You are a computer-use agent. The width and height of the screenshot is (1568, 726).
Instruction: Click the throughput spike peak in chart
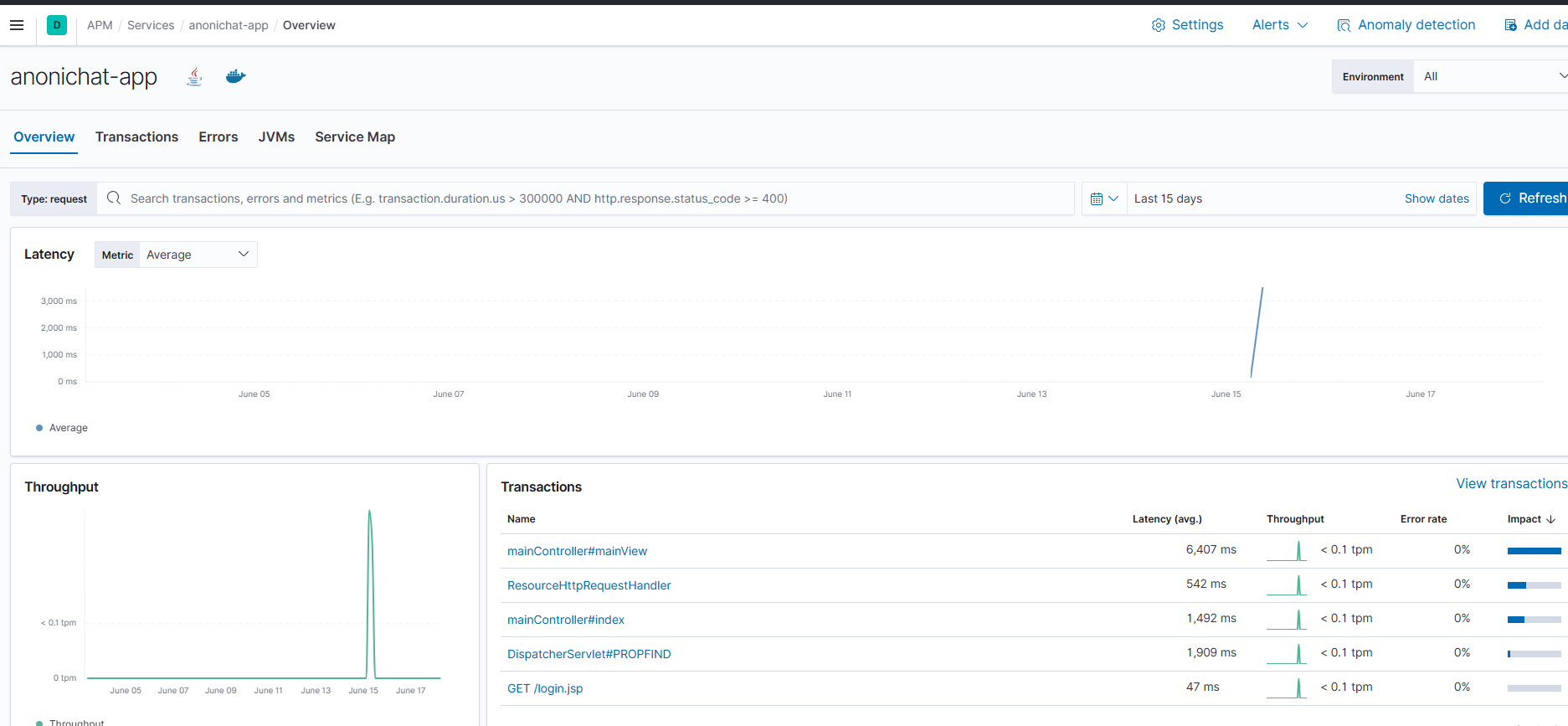pos(370,512)
